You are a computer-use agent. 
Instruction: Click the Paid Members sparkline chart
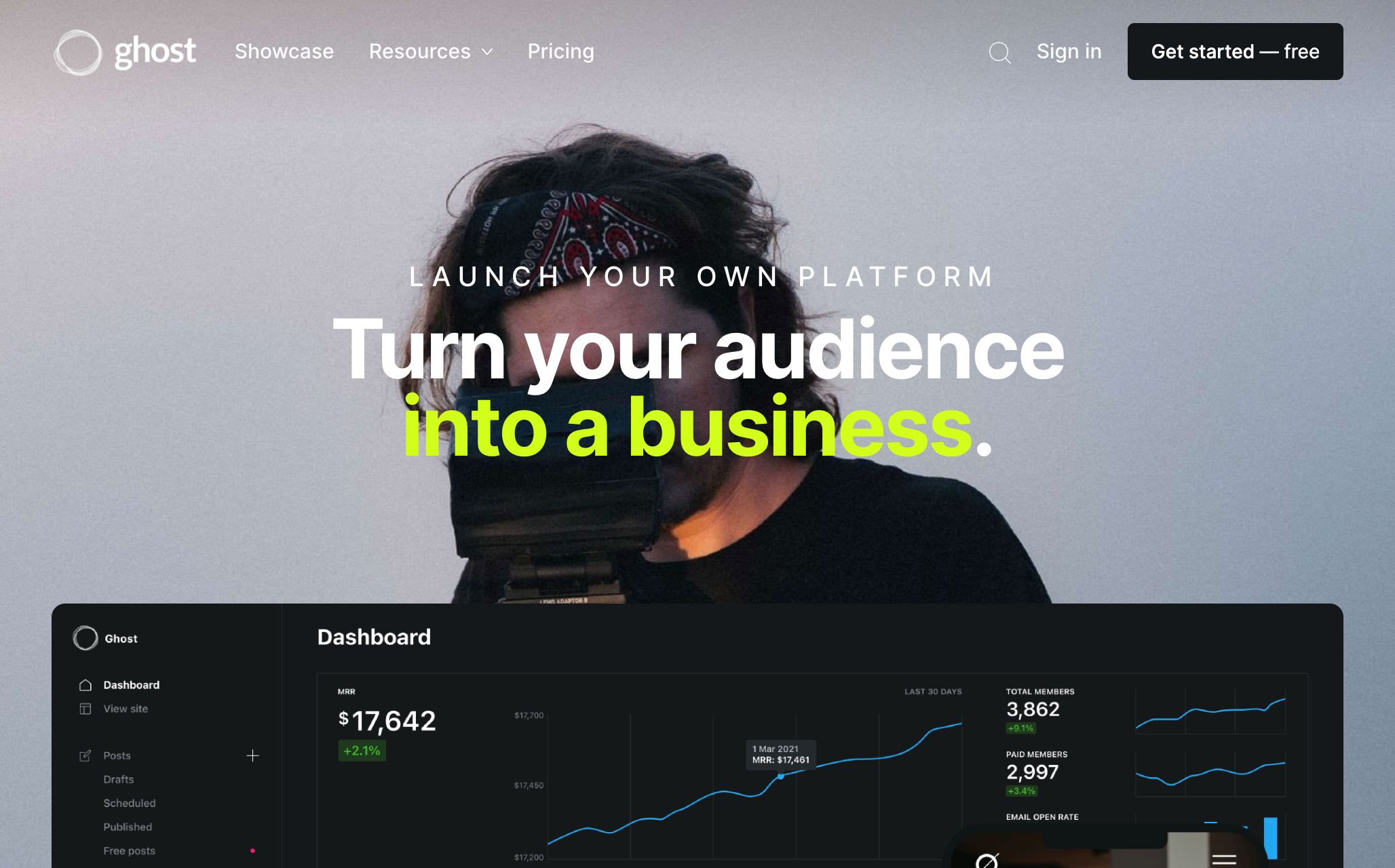1210,774
